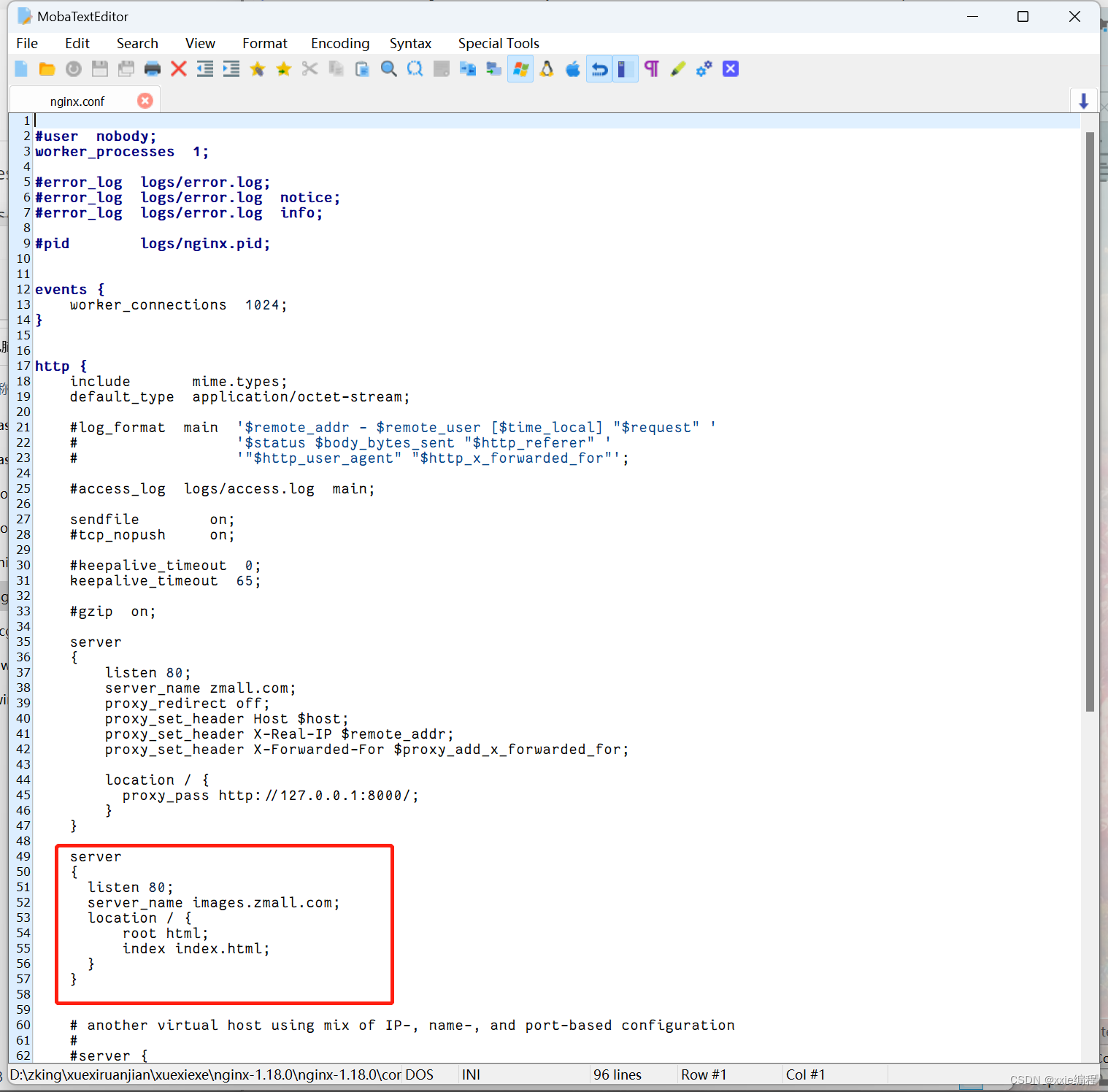The width and height of the screenshot is (1108, 1092).
Task: Toggle word wrap icon
Action: click(599, 69)
